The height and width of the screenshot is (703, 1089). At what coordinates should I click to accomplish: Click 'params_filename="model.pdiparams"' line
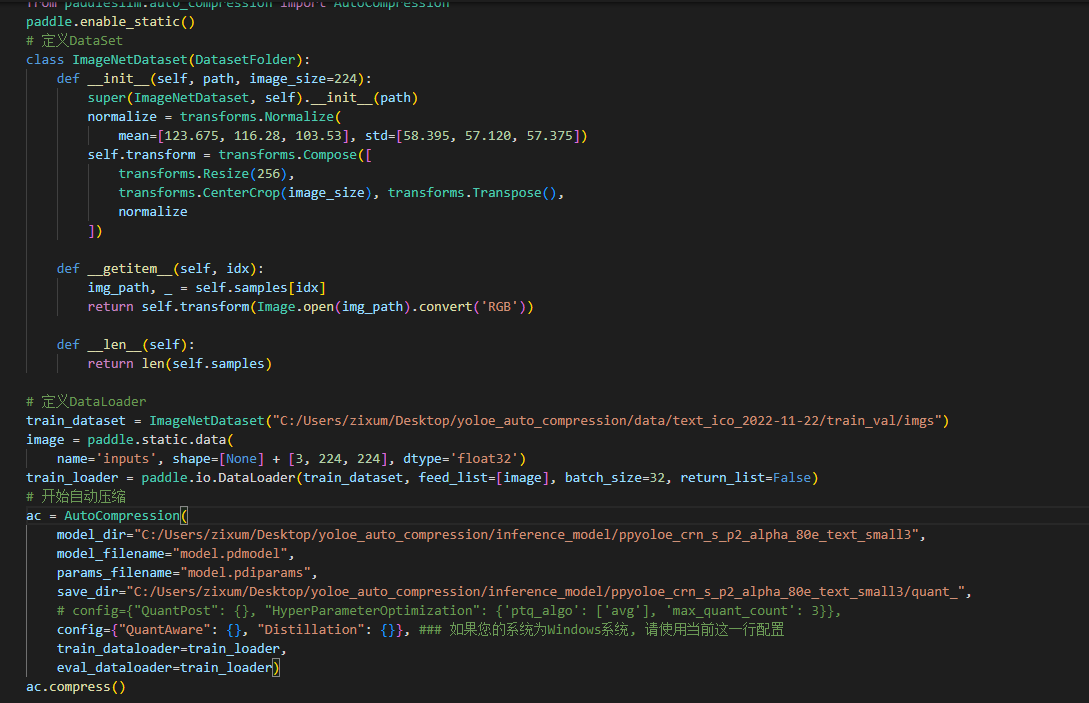pyautogui.click(x=187, y=572)
